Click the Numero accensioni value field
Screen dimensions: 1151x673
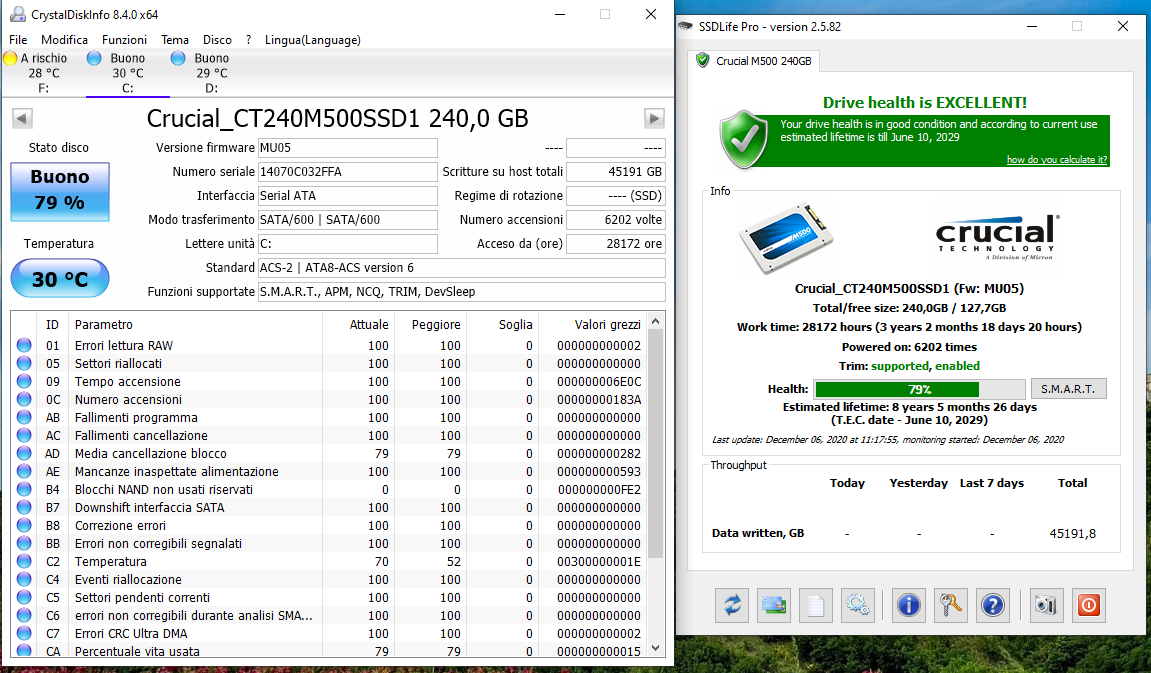[616, 219]
